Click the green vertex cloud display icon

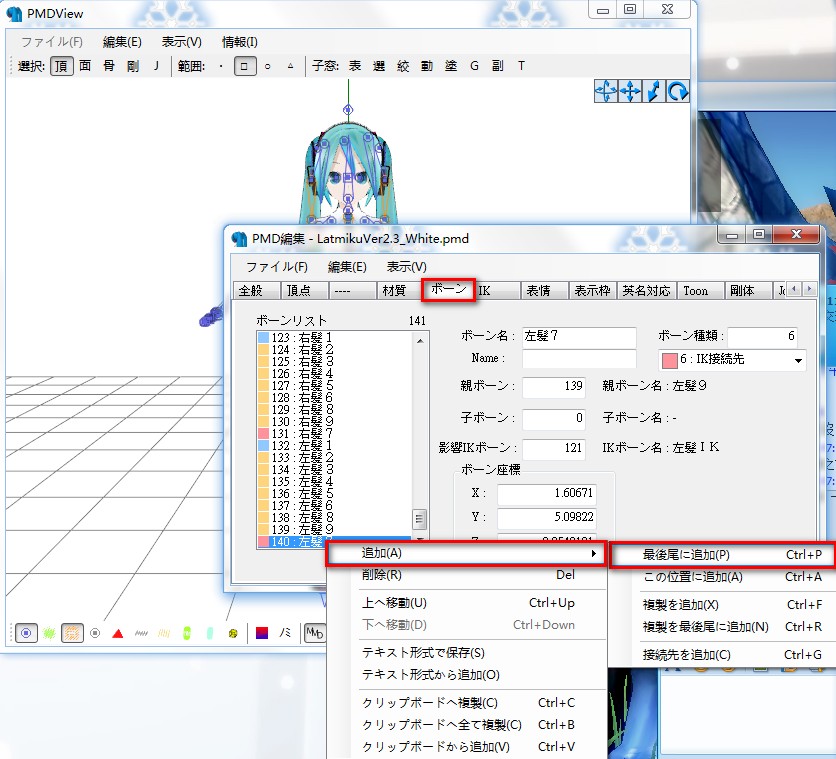tap(49, 633)
